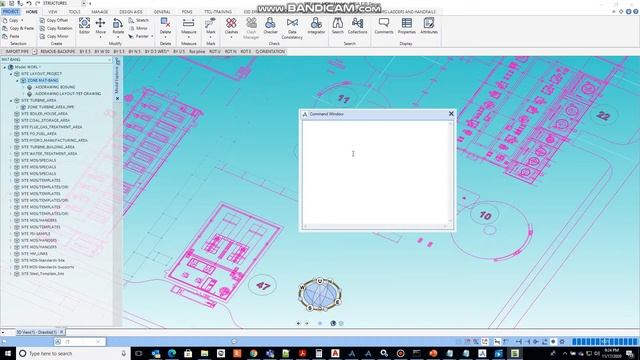Collapse the ZONE MAT-BANG node

[x=18, y=80]
